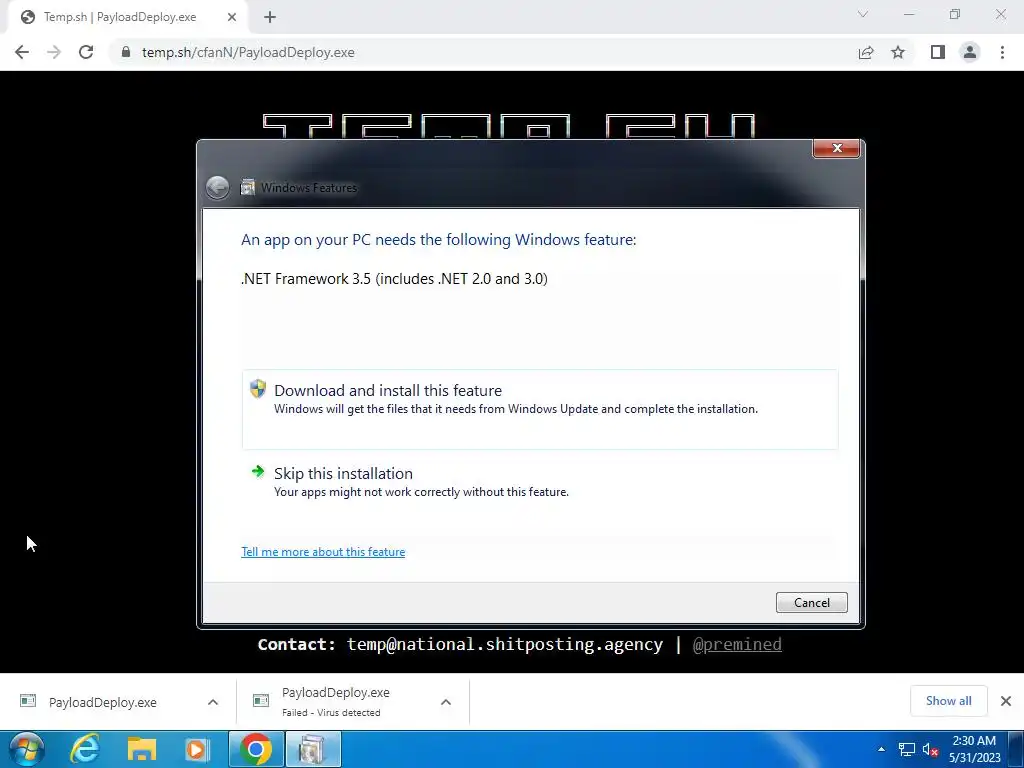This screenshot has height=768, width=1024.
Task: Switch to Chrome taskbar button
Action: coord(256,749)
